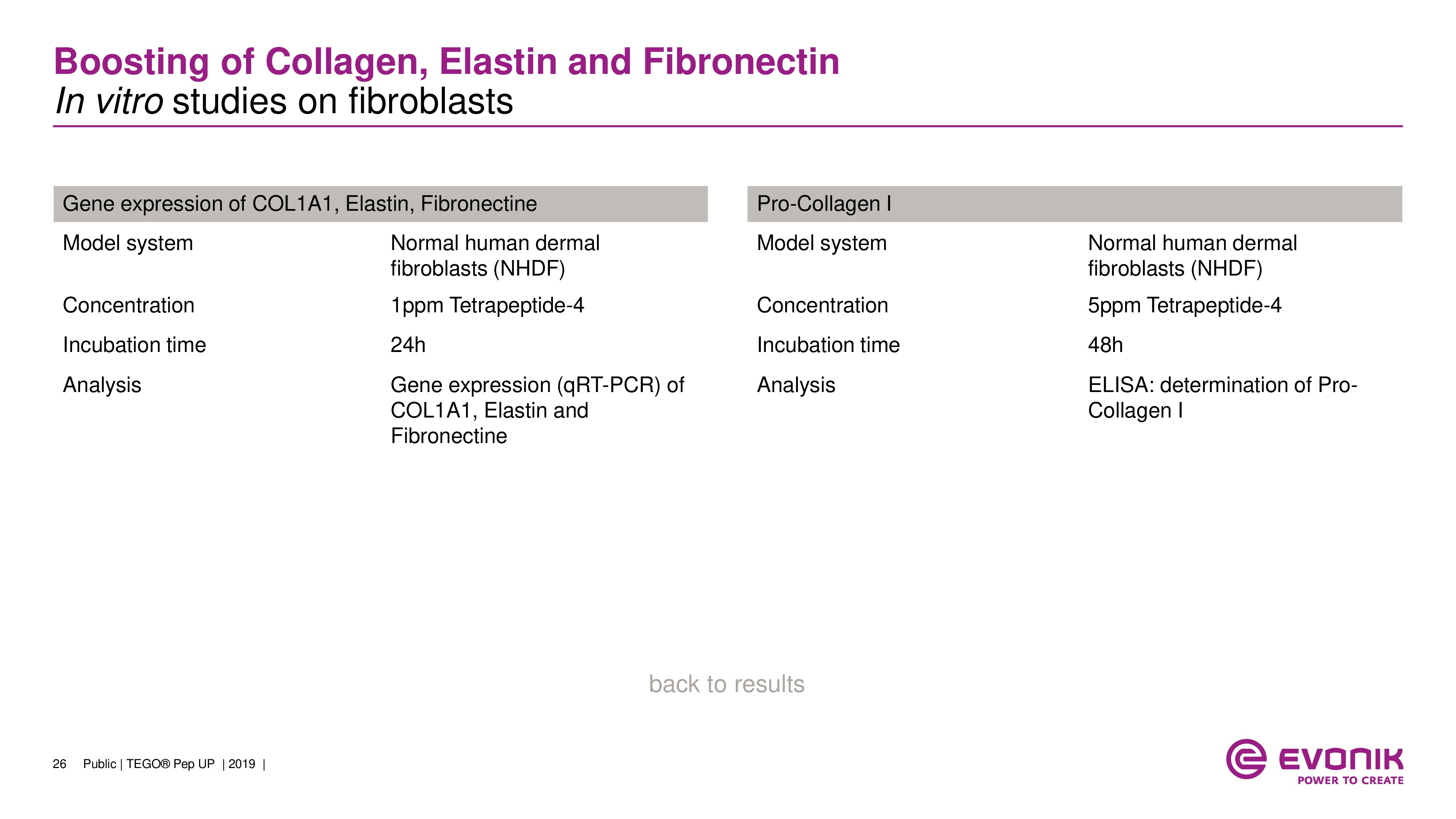1456x819 pixels.
Task: Select the left table's "Normal human dermal fibroblasts" text
Action: coord(495,256)
